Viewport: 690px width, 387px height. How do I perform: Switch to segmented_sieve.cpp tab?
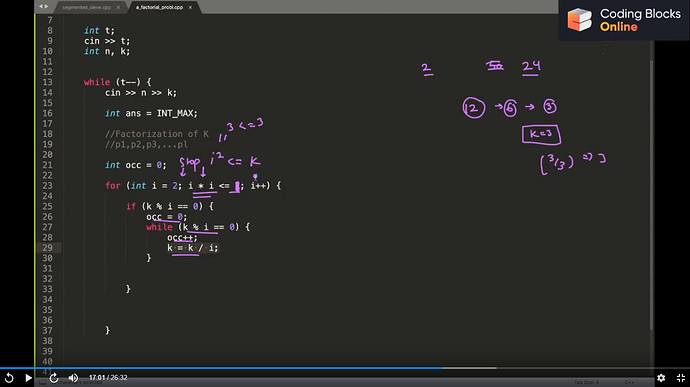(86, 7)
